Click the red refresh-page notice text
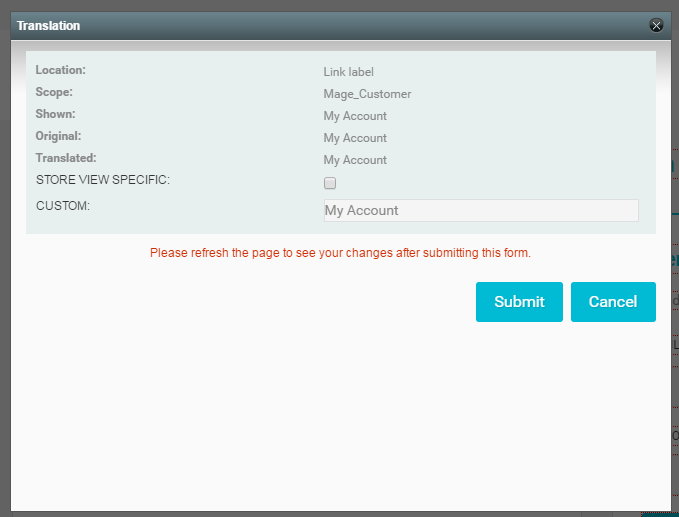Screen dimensions: 679x517 (340, 253)
